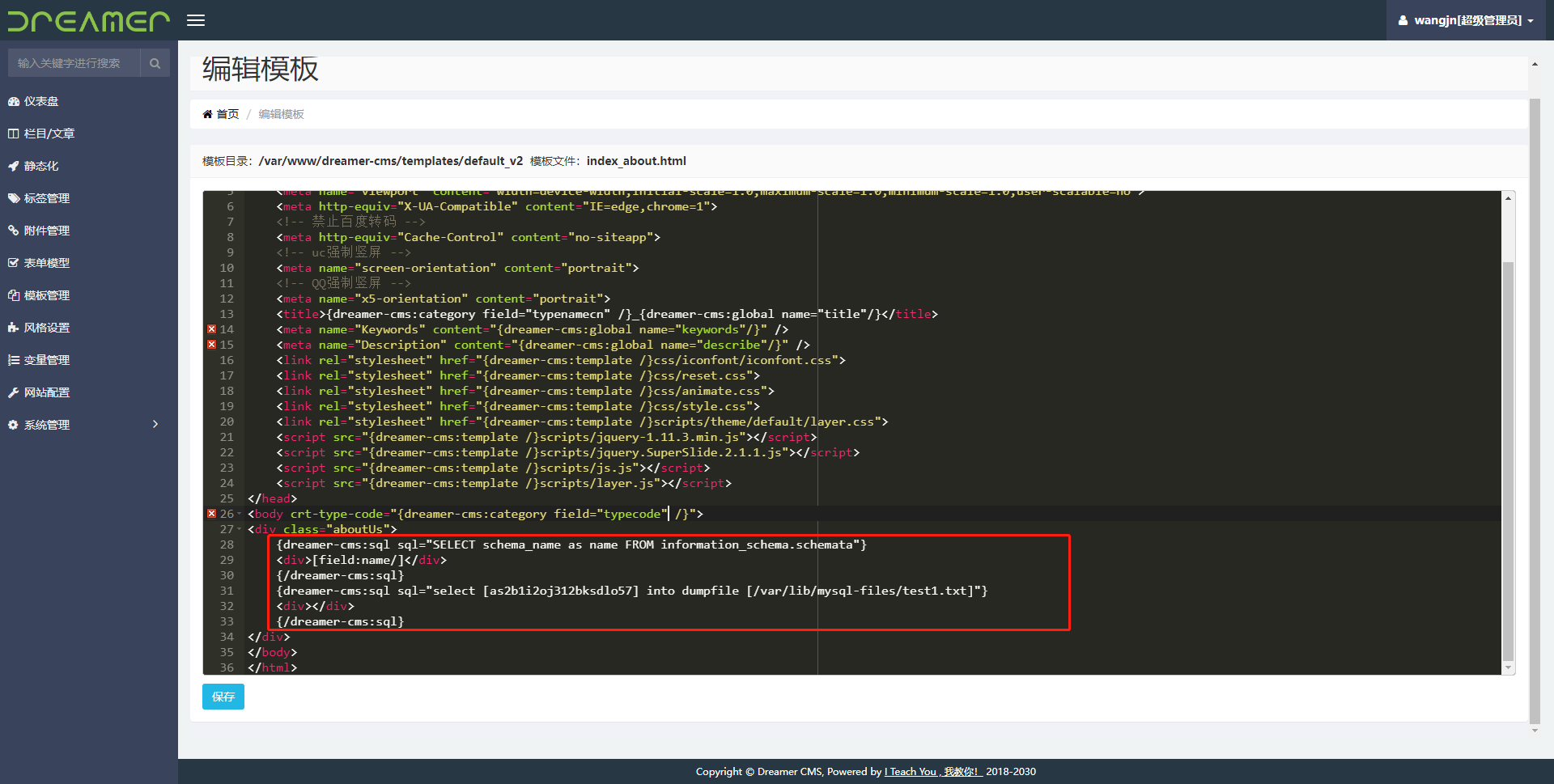Open 网站配置 menu item
Viewport: 1554px width, 784px height.
89,392
